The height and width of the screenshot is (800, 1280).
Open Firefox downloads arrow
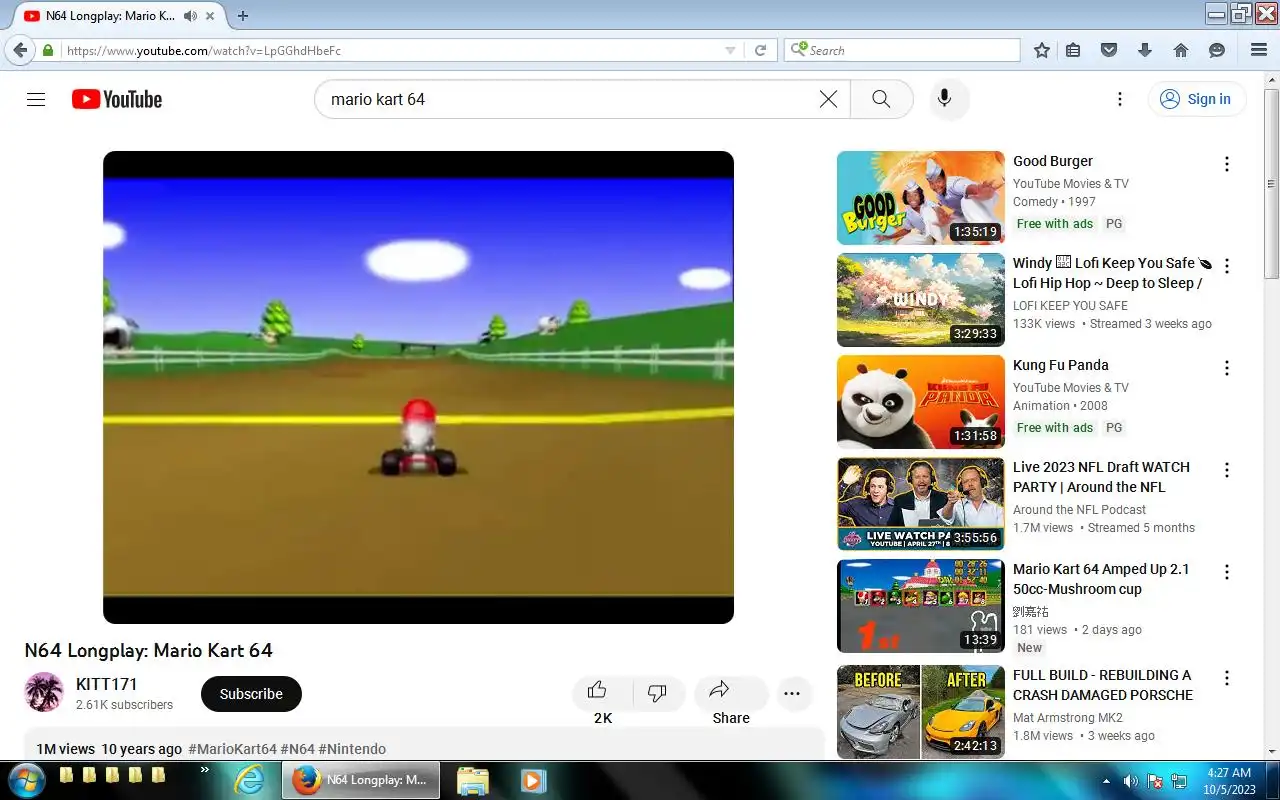pyautogui.click(x=1145, y=50)
